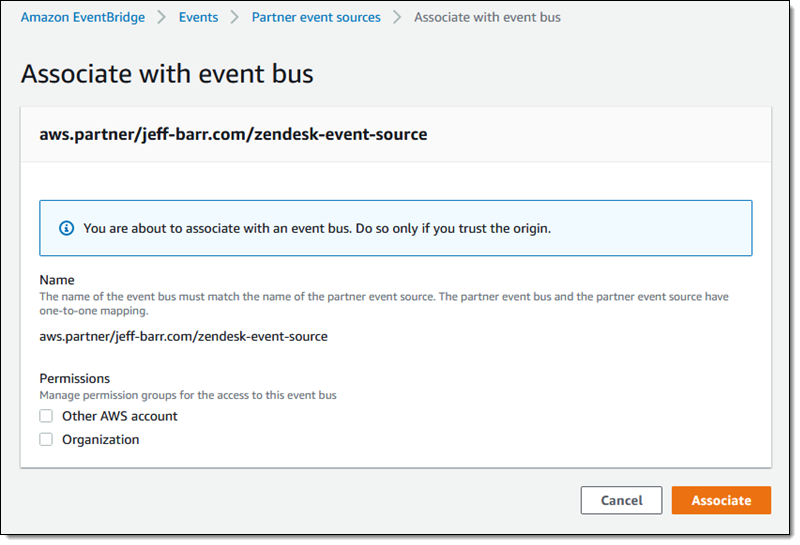
Task: Click the chevron after Events breadcrumb
Action: pos(234,17)
